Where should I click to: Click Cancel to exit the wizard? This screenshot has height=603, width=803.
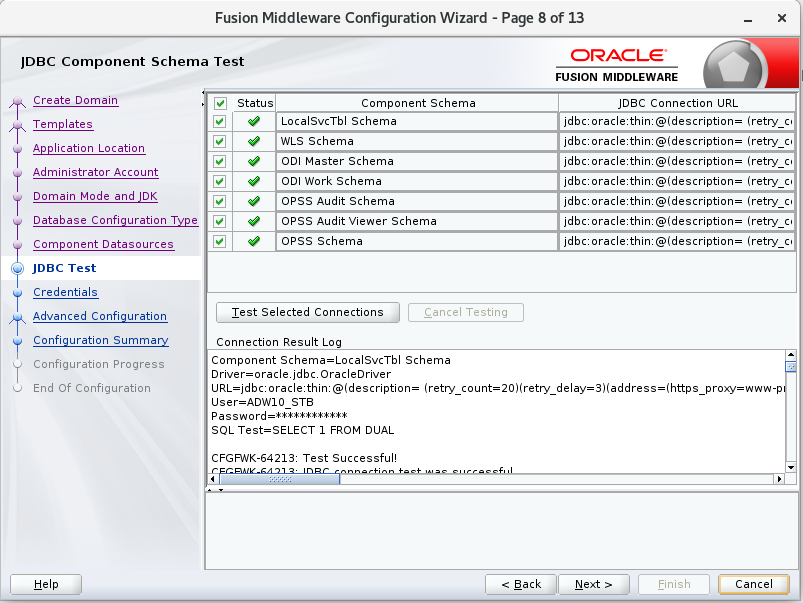pos(754,585)
